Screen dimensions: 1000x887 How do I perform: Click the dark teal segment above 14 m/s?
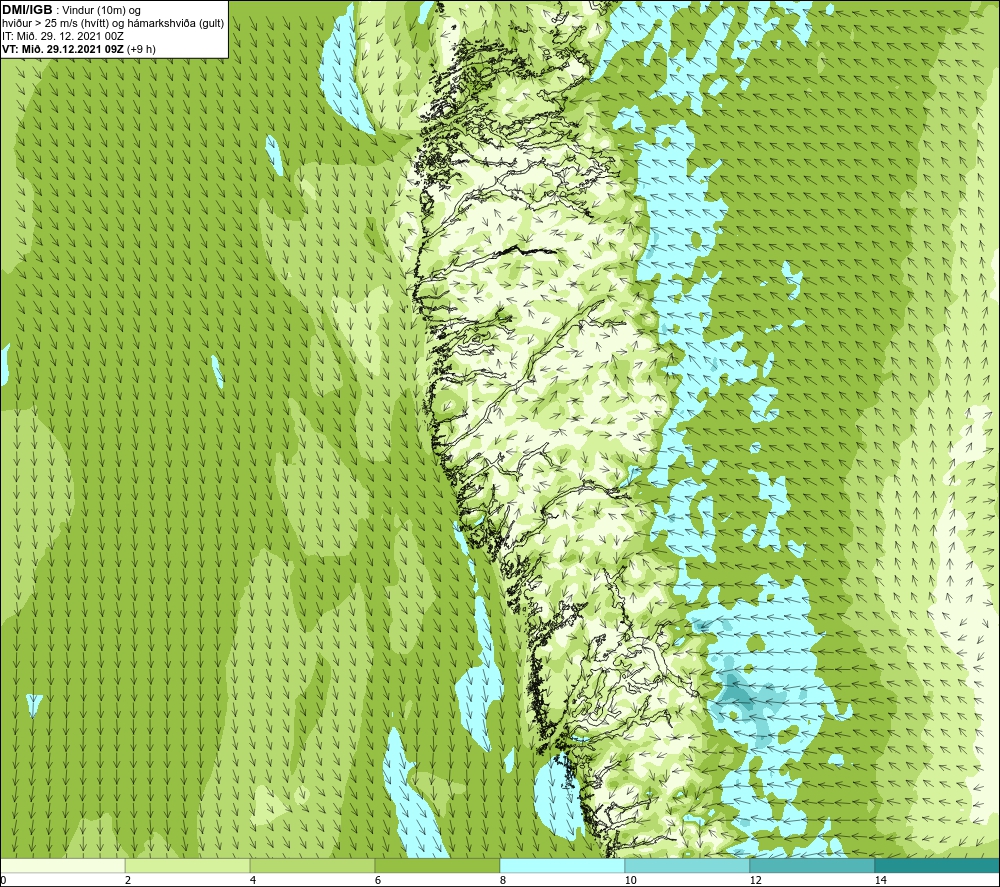(937, 865)
